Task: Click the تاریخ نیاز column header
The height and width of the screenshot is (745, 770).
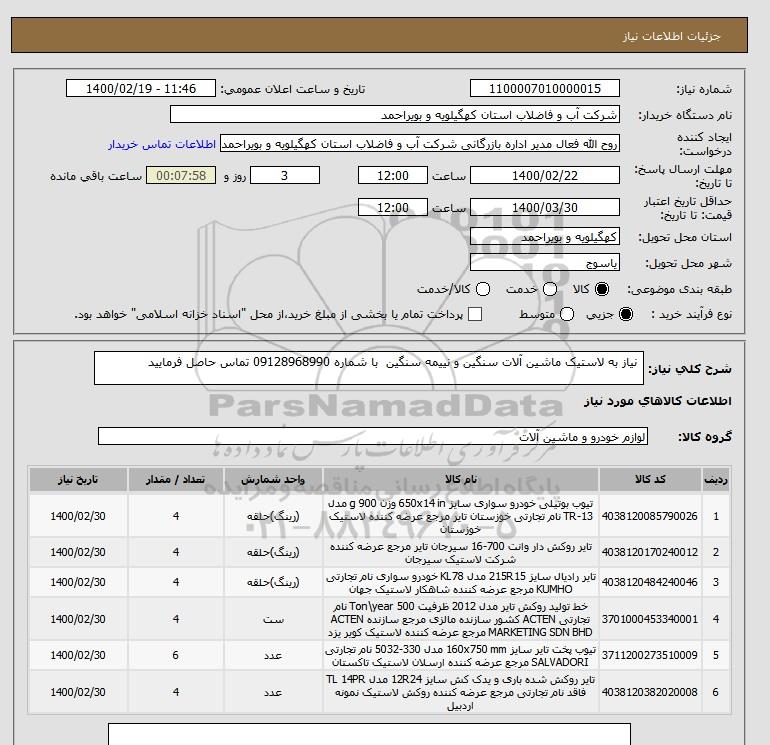Action: [78, 479]
